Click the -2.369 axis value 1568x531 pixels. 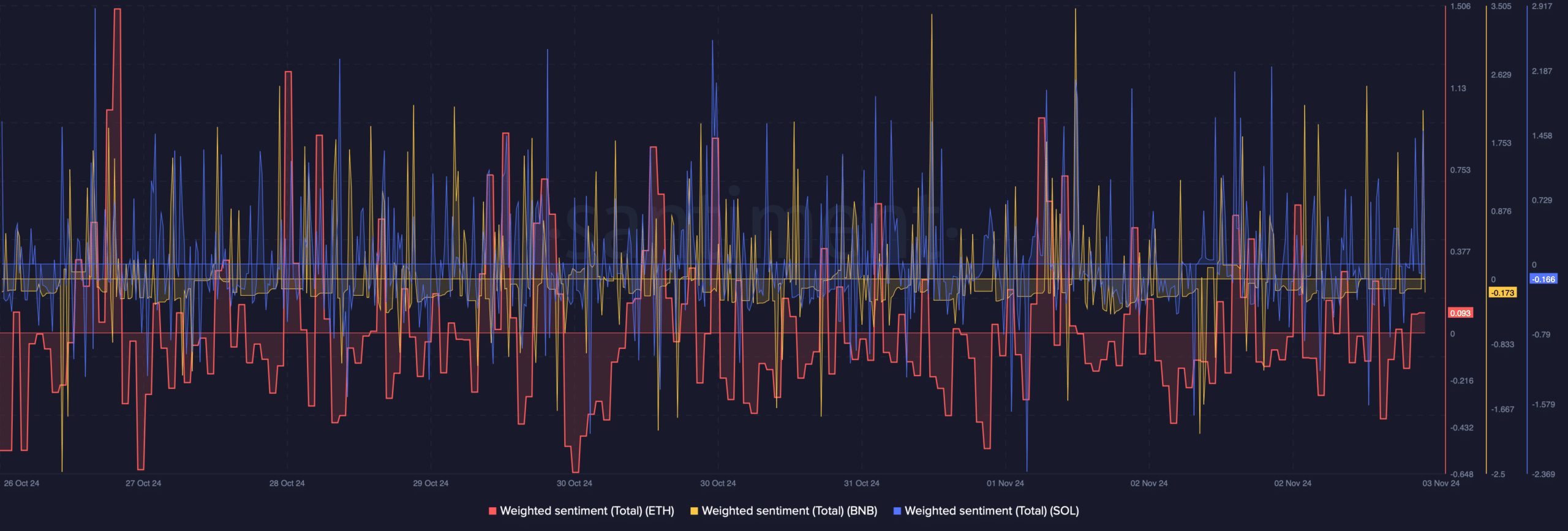tap(1543, 475)
